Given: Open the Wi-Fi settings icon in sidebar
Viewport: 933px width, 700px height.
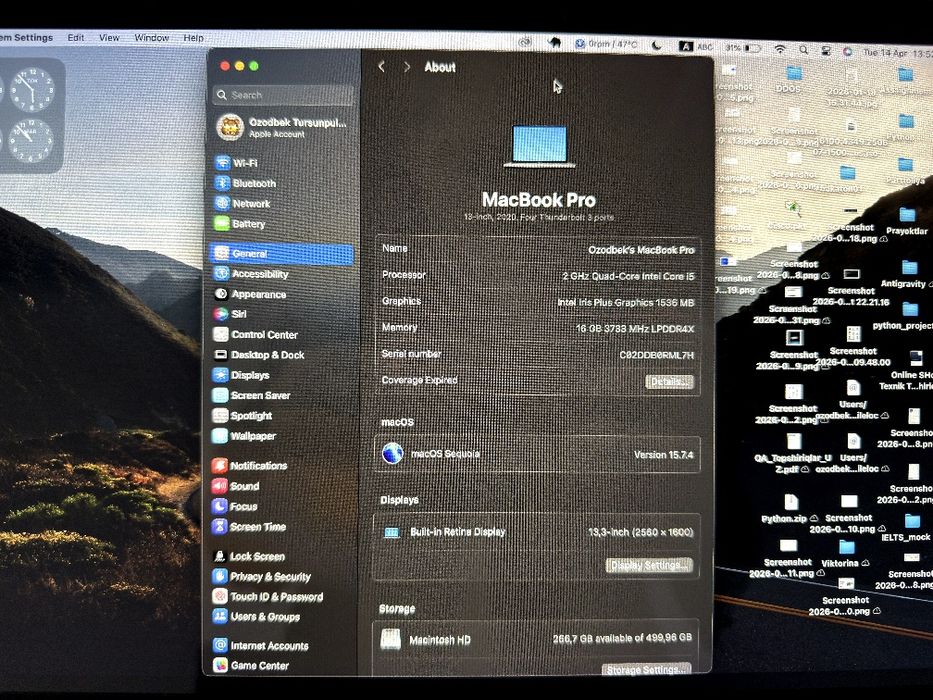Looking at the screenshot, I should pyautogui.click(x=223, y=162).
